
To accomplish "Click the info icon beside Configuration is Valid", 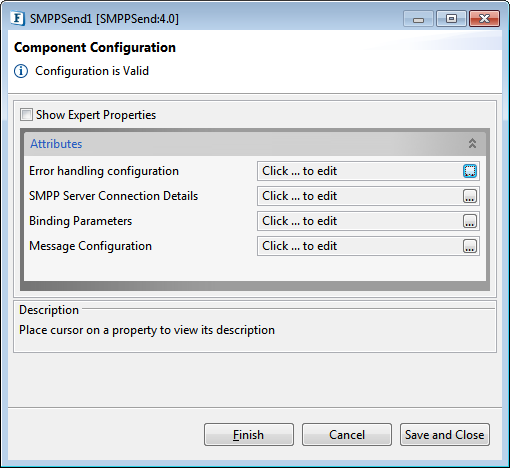I will click(21, 71).
